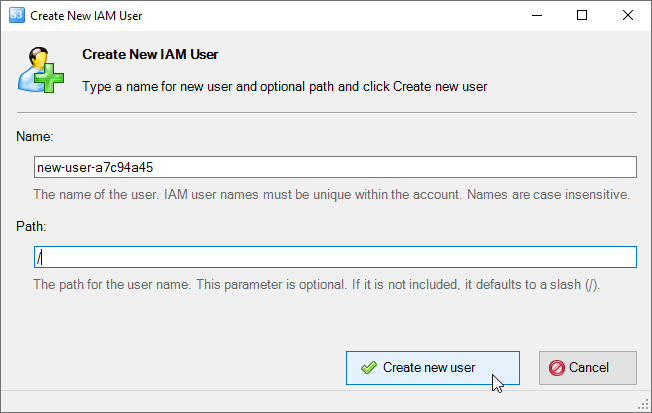Click the "Type a name for new user" instruction
This screenshot has width=652, height=413.
pyautogui.click(x=284, y=87)
